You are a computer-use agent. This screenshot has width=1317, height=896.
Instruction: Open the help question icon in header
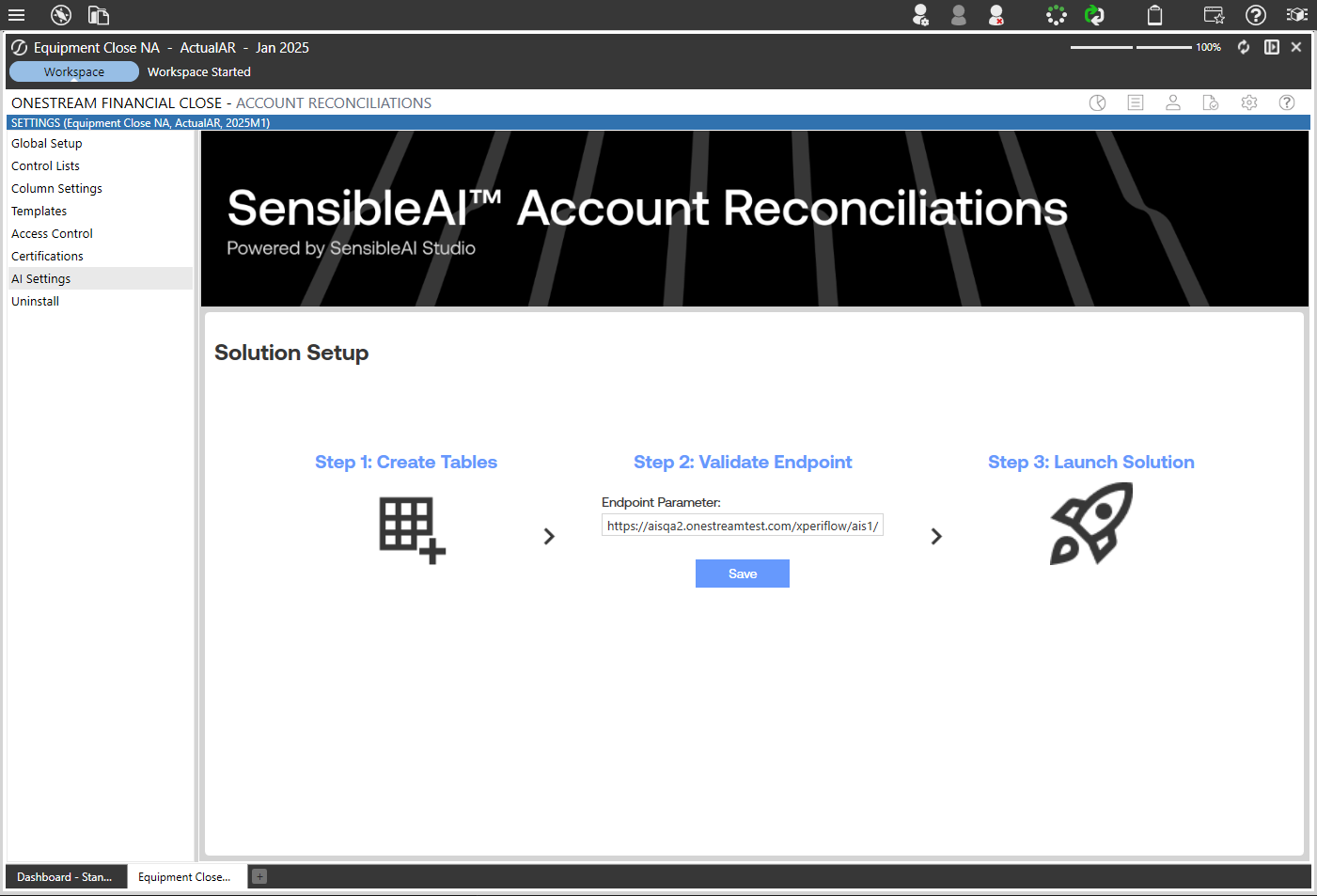coord(1287,102)
